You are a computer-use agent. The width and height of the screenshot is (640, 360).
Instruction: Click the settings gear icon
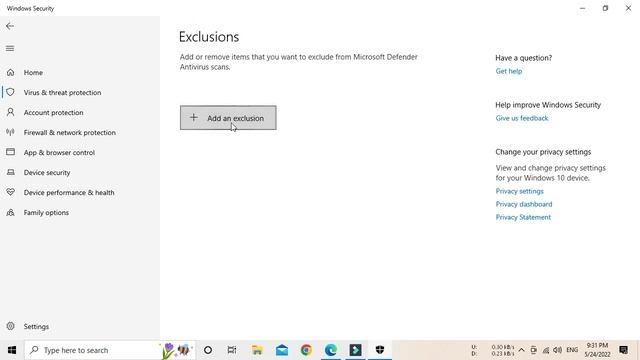point(11,326)
